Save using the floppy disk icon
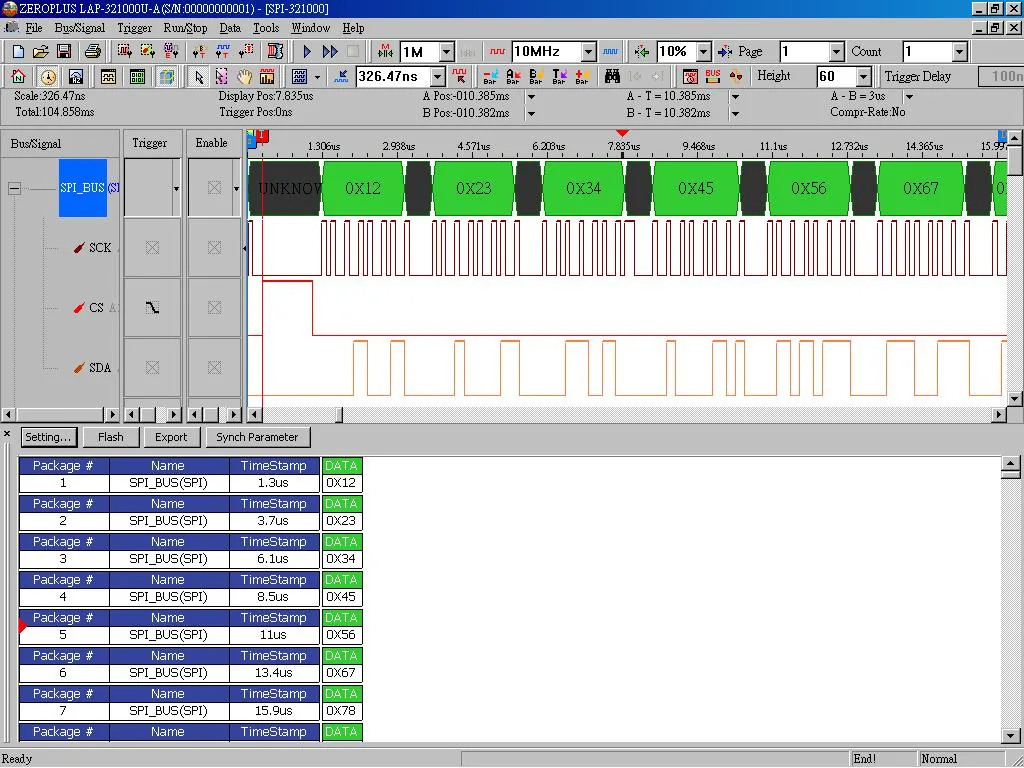This screenshot has width=1024, height=768. click(x=64, y=52)
